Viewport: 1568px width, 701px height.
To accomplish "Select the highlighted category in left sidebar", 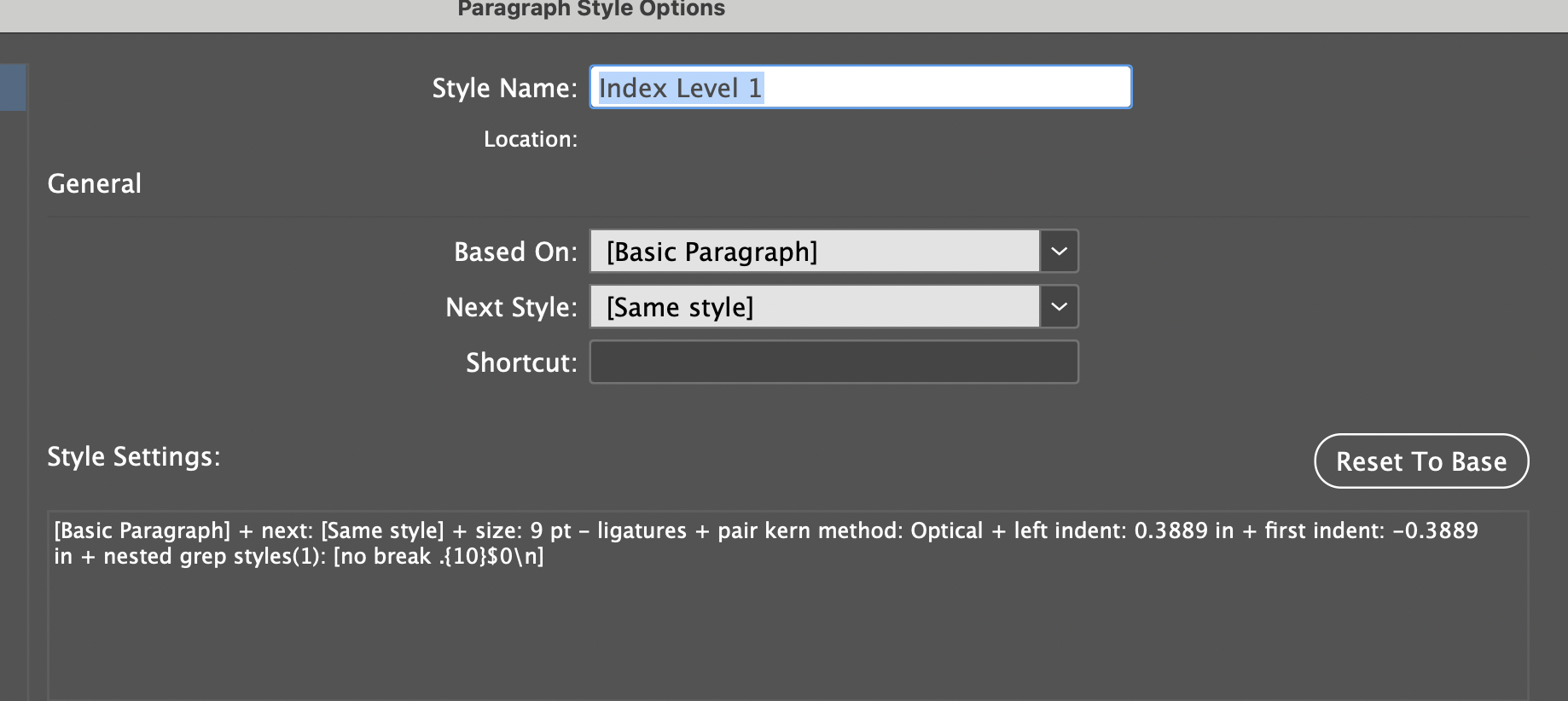I will 13,87.
